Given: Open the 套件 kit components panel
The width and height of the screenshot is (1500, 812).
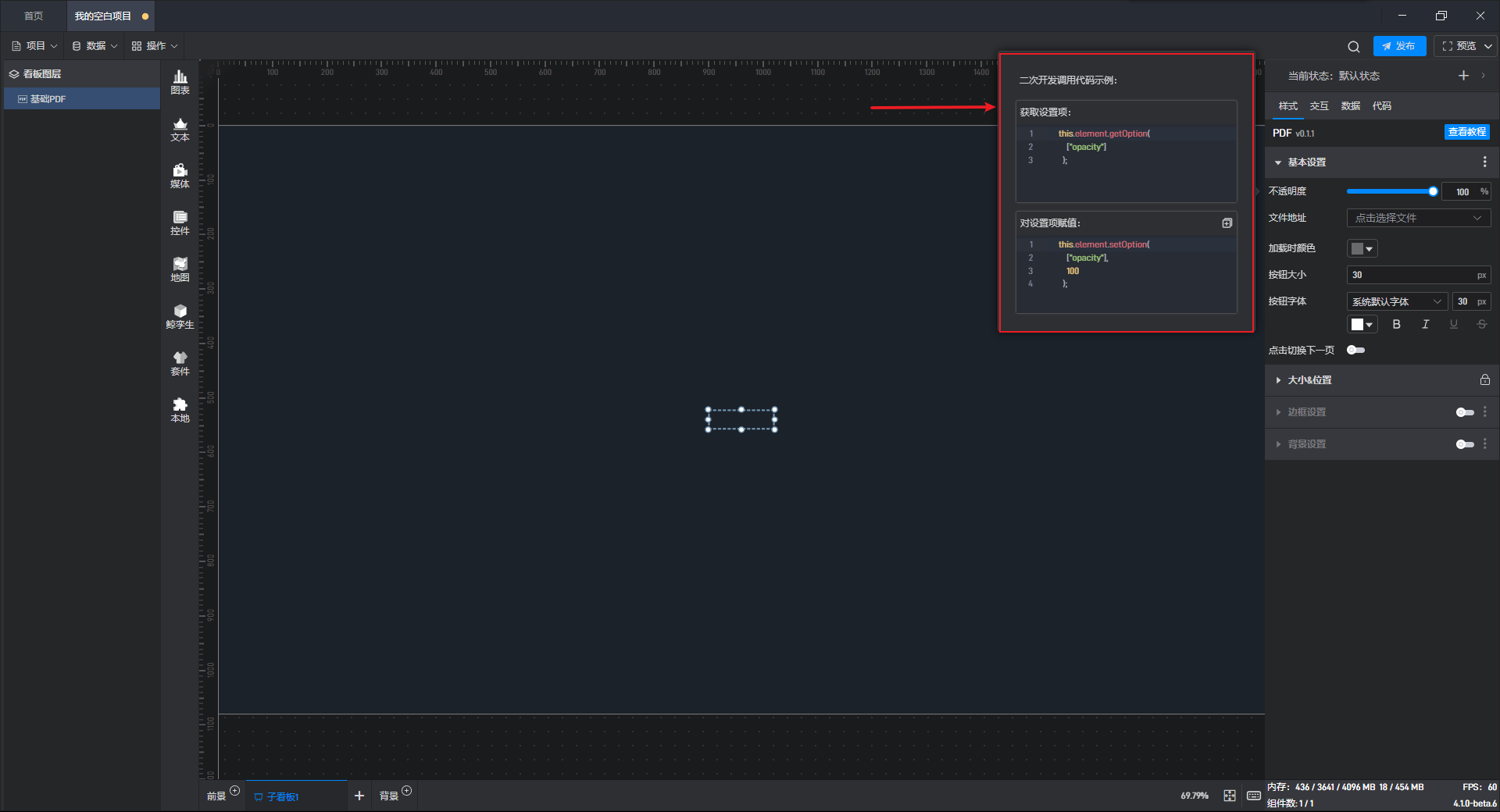Looking at the screenshot, I should (x=180, y=363).
